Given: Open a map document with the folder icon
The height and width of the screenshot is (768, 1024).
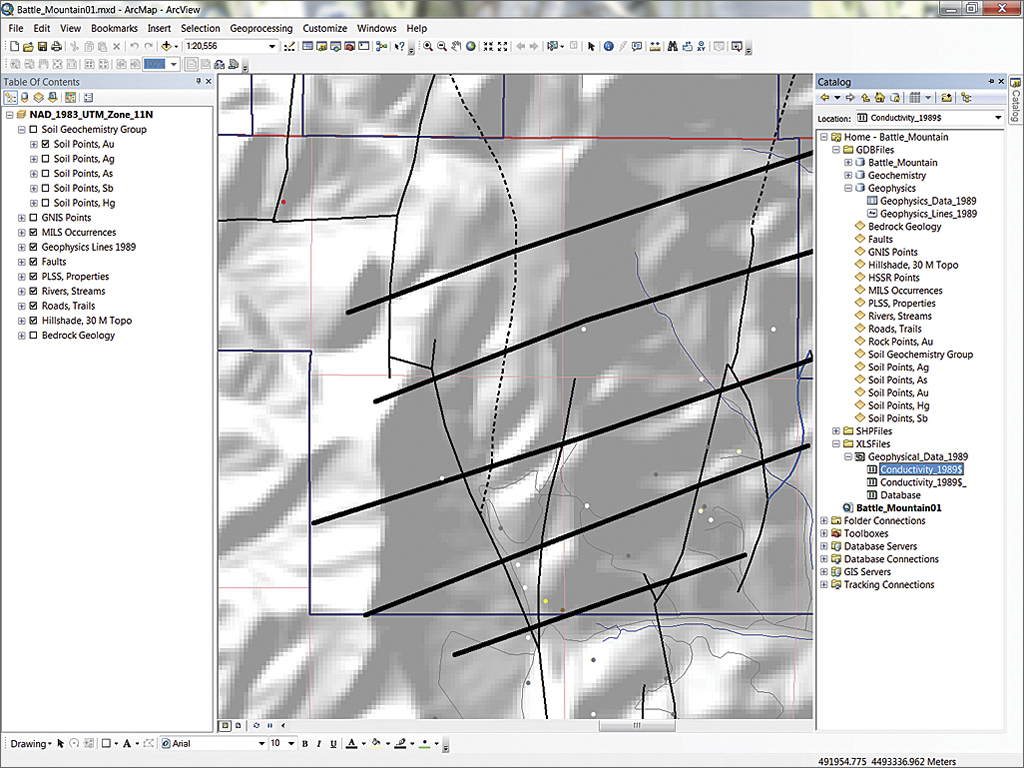Looking at the screenshot, I should [x=28, y=46].
